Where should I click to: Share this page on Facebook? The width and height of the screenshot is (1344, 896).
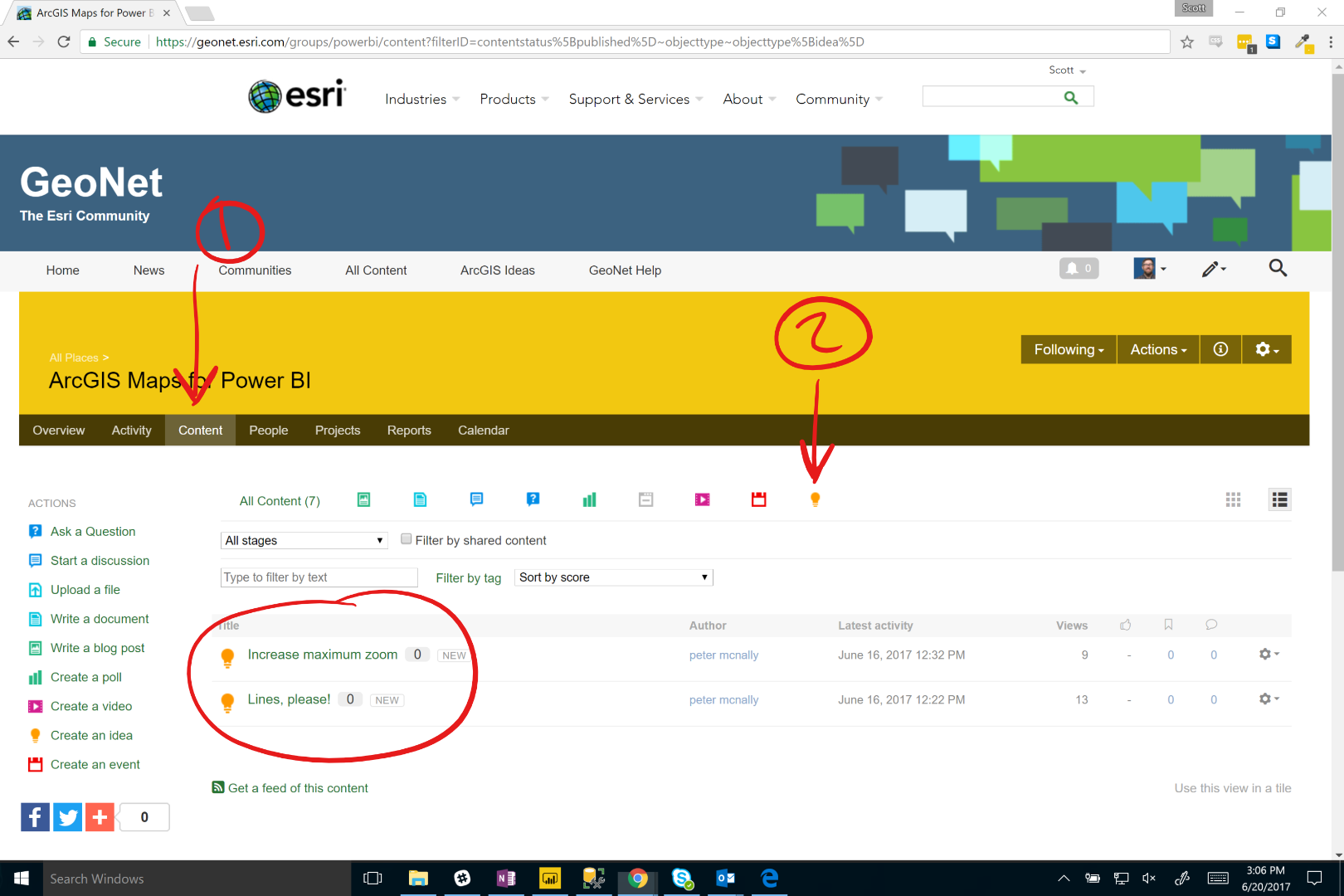(x=35, y=817)
